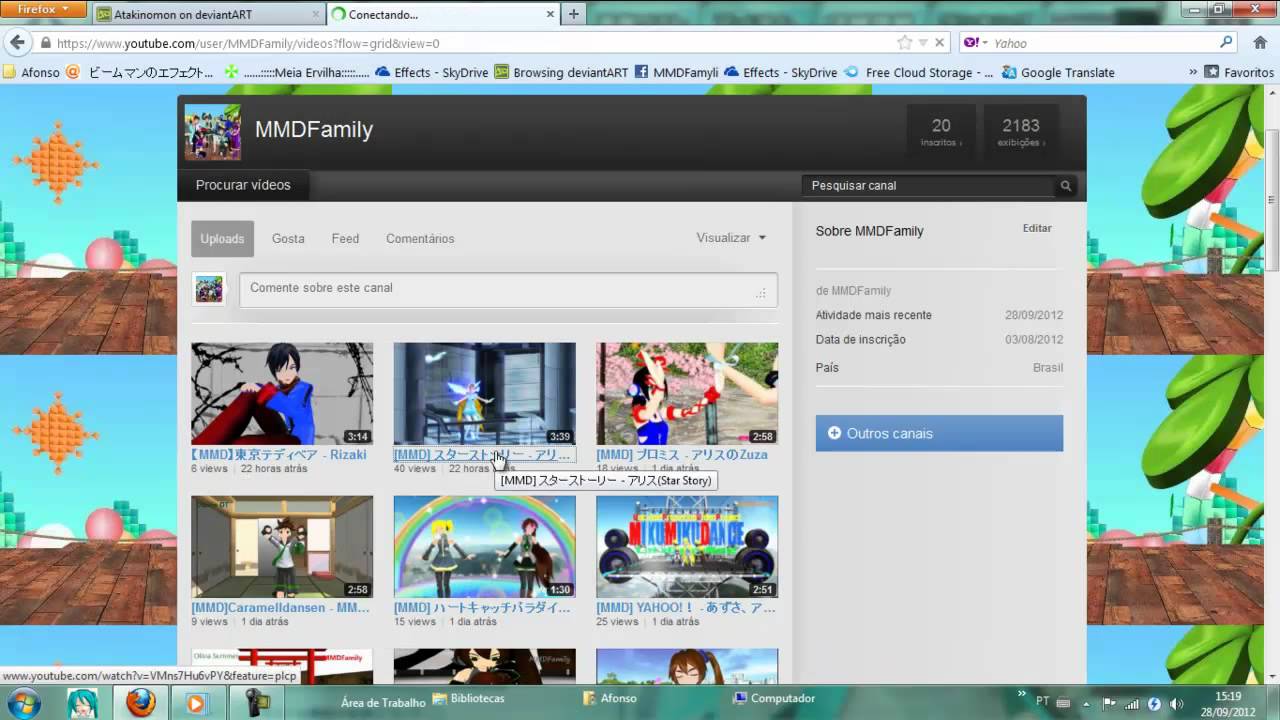Open the Free Cloud Storage bookmark
1280x720 pixels.
920,72
